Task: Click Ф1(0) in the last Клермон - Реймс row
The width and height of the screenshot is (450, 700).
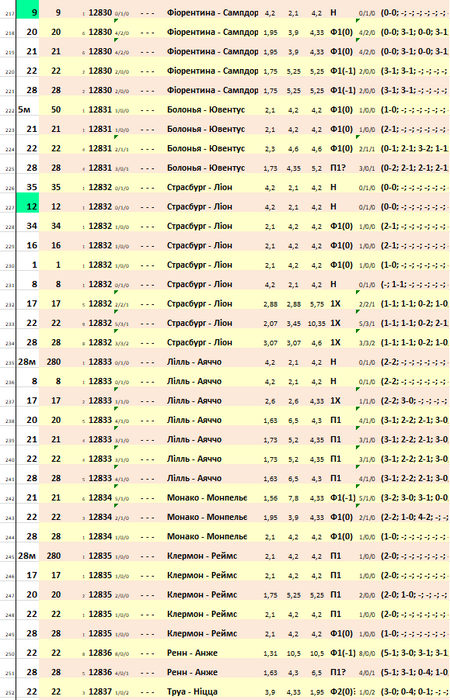Action: [x=342, y=633]
